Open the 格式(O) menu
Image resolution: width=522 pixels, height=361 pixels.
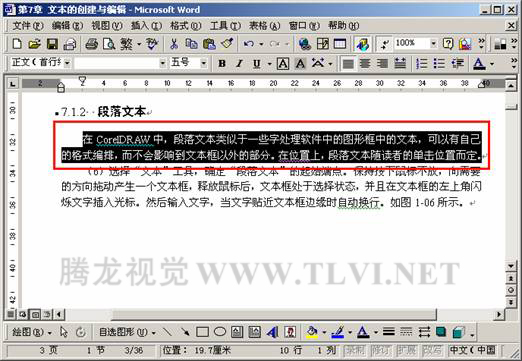click(186, 25)
